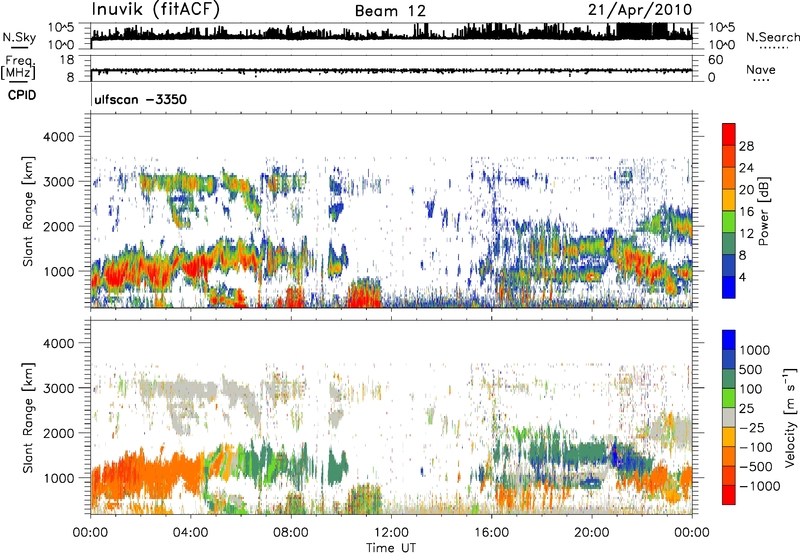The width and height of the screenshot is (800, 554).
Task: Click the 'Slant Range [km]' label of velocity panel
Action: (28, 417)
